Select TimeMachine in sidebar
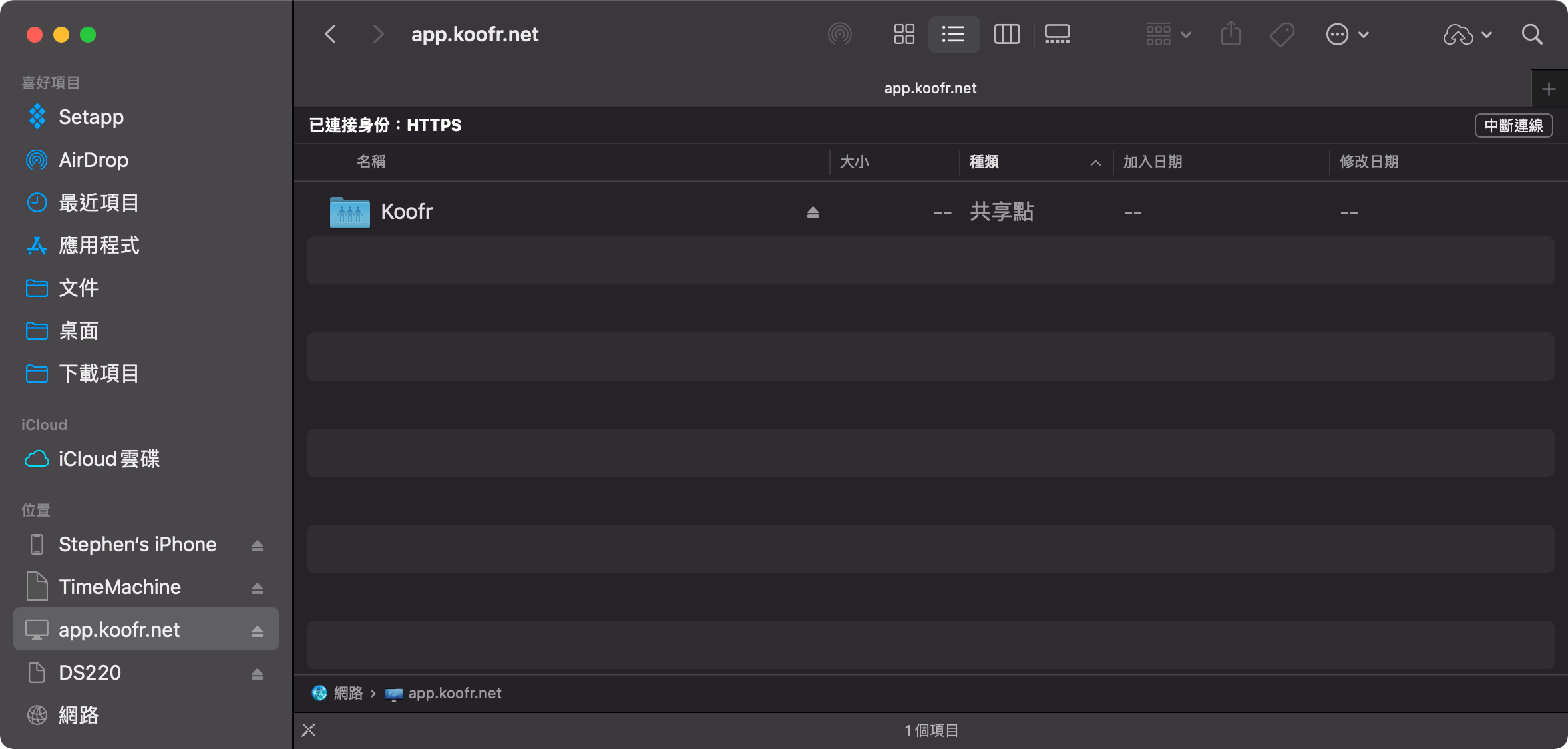1568x749 pixels. [120, 587]
